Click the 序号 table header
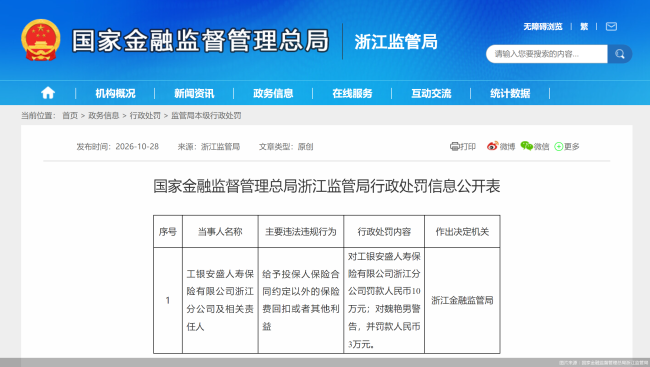Screen dimensions: 650x367 click(x=168, y=232)
